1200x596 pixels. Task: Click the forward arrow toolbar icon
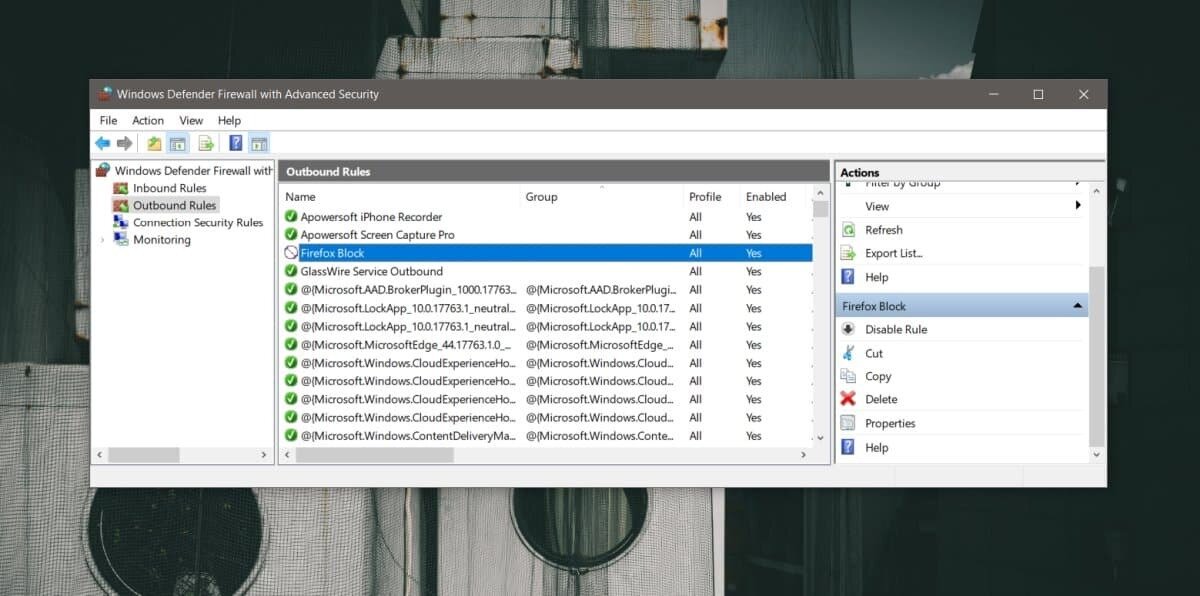(124, 144)
